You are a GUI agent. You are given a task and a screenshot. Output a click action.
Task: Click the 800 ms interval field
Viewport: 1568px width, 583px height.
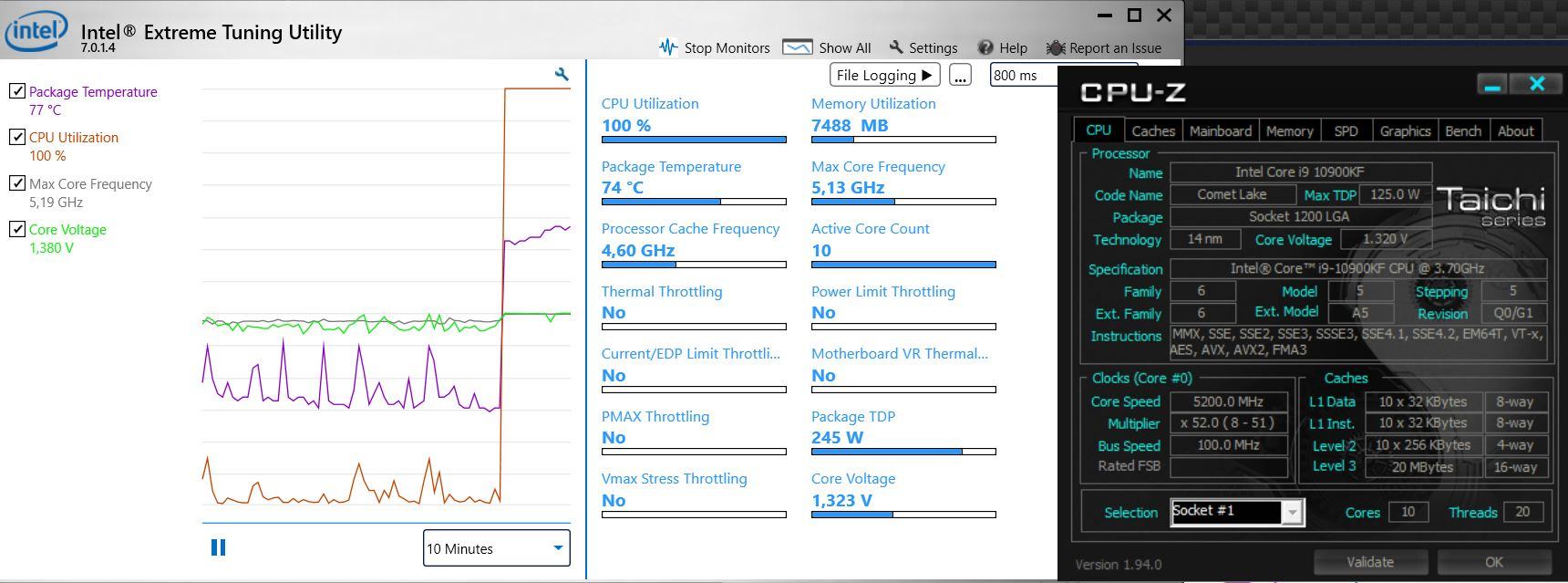pos(1024,75)
